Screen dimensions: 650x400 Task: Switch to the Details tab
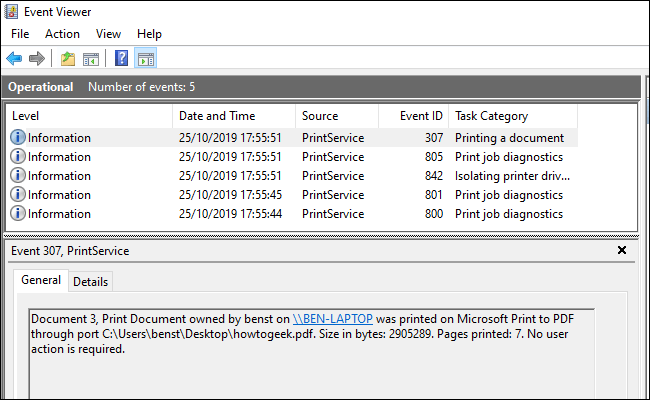point(91,282)
